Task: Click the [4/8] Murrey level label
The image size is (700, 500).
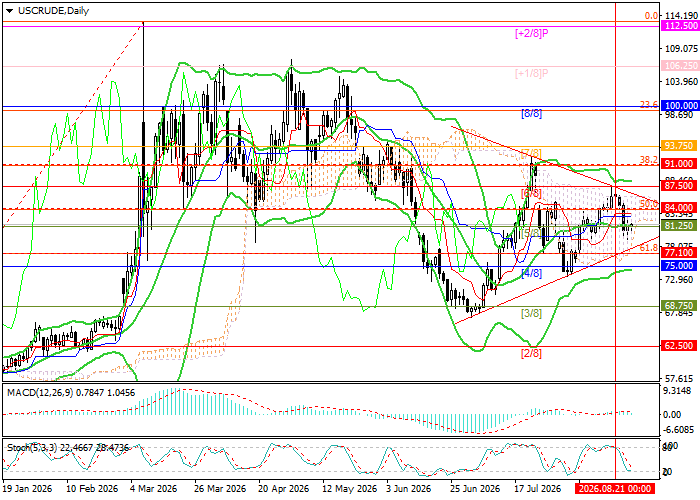Action: pyautogui.click(x=531, y=273)
